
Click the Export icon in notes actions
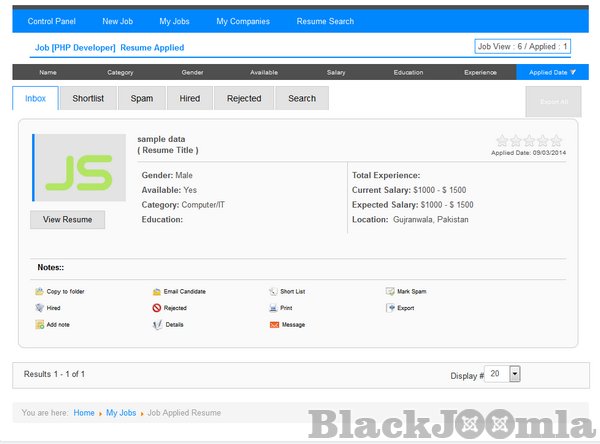390,308
